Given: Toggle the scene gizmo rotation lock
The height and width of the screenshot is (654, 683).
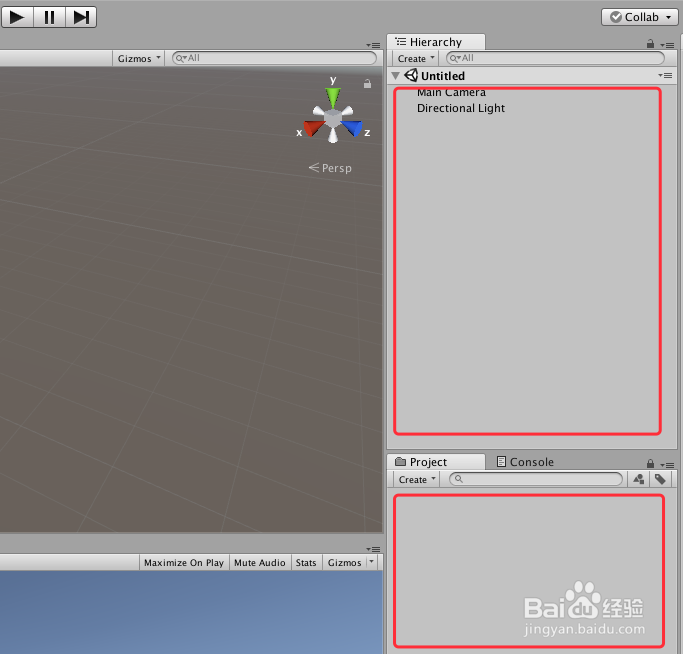Looking at the screenshot, I should 367,84.
